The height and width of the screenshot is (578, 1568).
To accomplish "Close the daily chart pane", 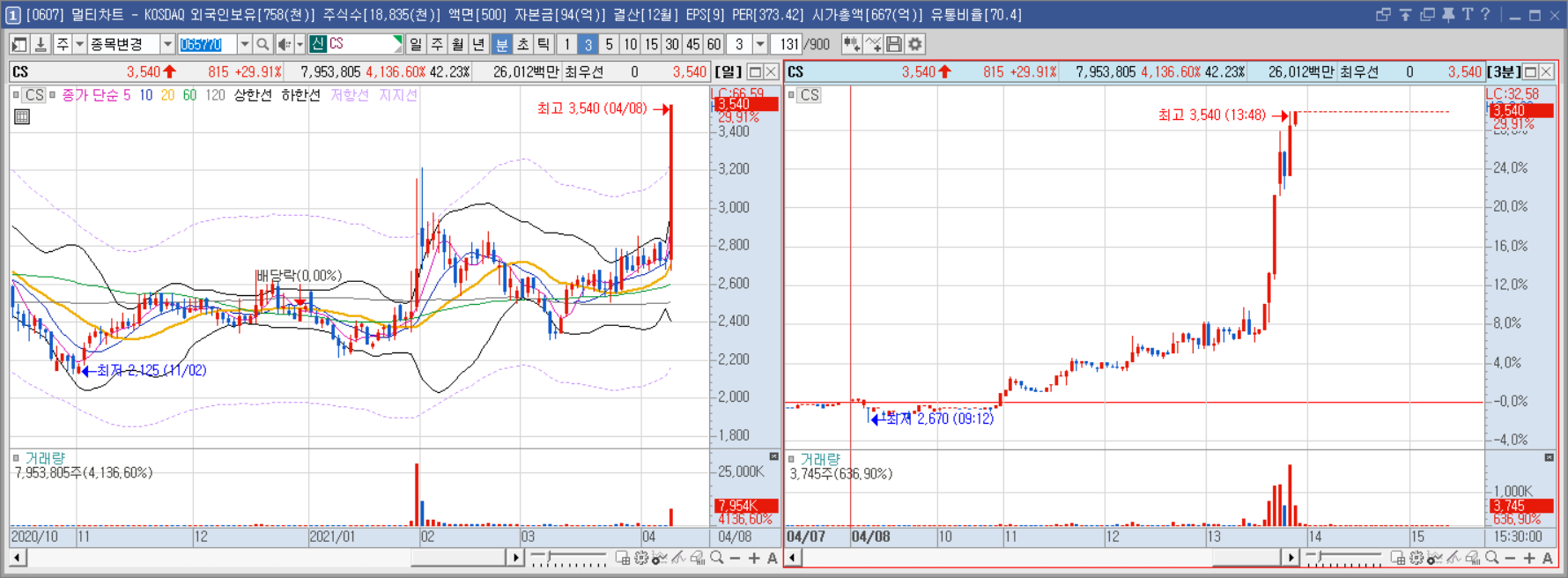I will [x=771, y=72].
